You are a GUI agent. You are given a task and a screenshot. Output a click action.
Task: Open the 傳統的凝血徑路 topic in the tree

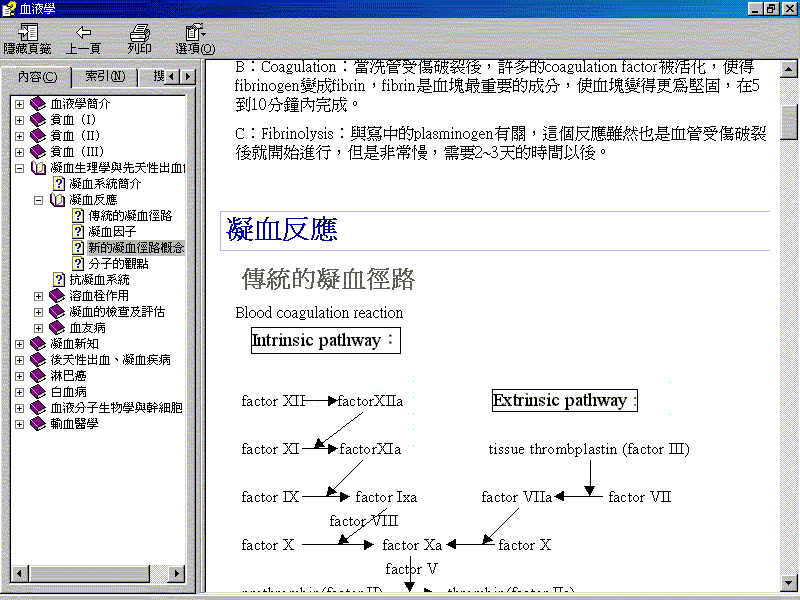pyautogui.click(x=130, y=216)
